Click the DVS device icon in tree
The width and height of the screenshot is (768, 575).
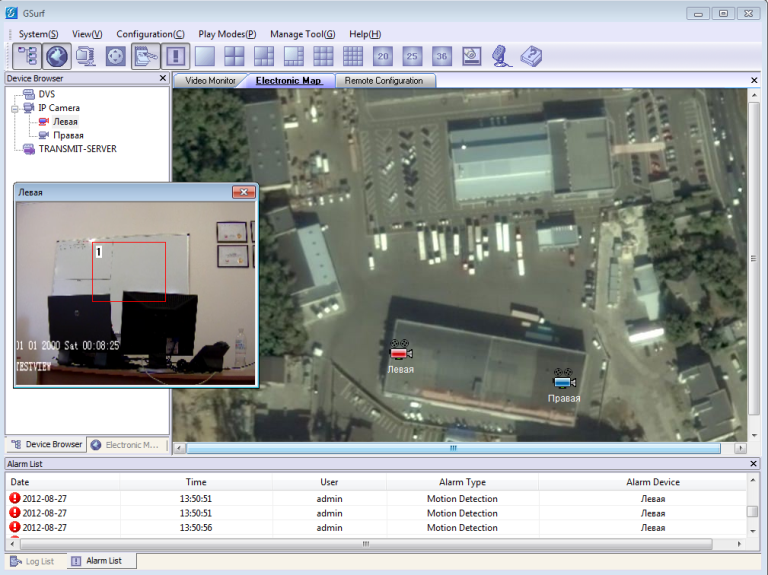pyautogui.click(x=29, y=94)
